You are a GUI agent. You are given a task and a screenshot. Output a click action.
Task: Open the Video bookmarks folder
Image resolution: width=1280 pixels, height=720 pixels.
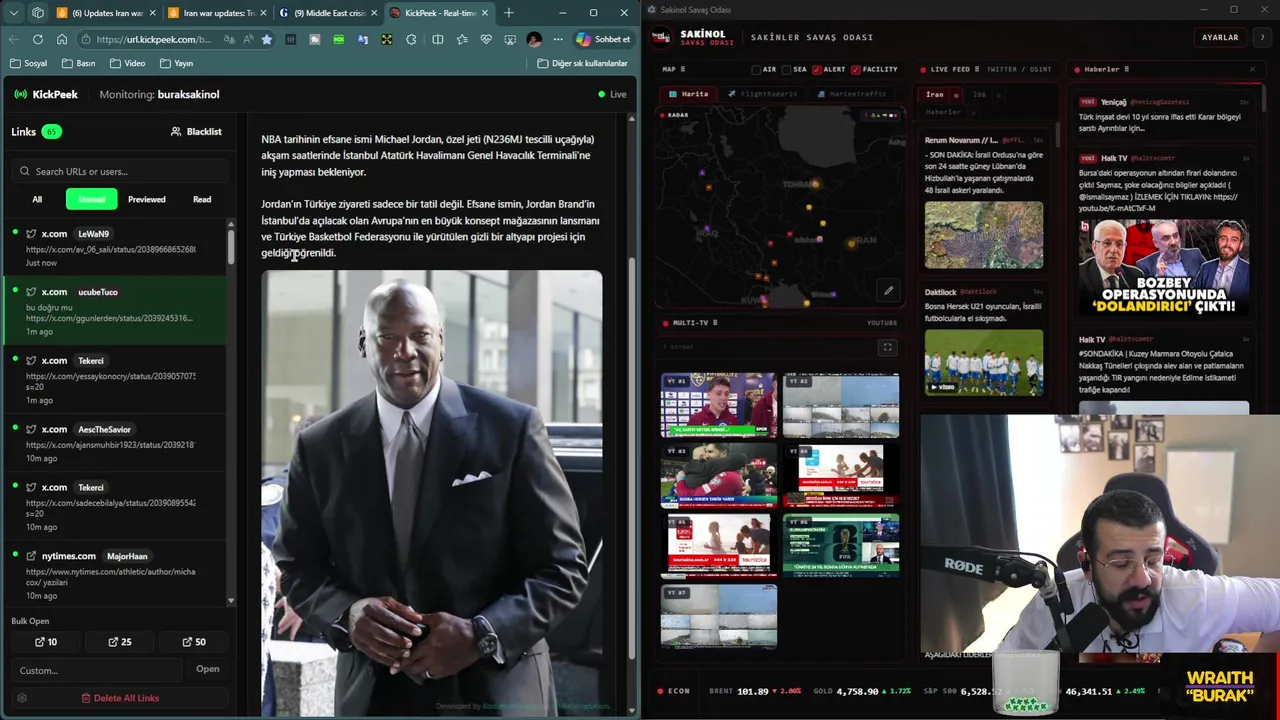click(x=127, y=63)
